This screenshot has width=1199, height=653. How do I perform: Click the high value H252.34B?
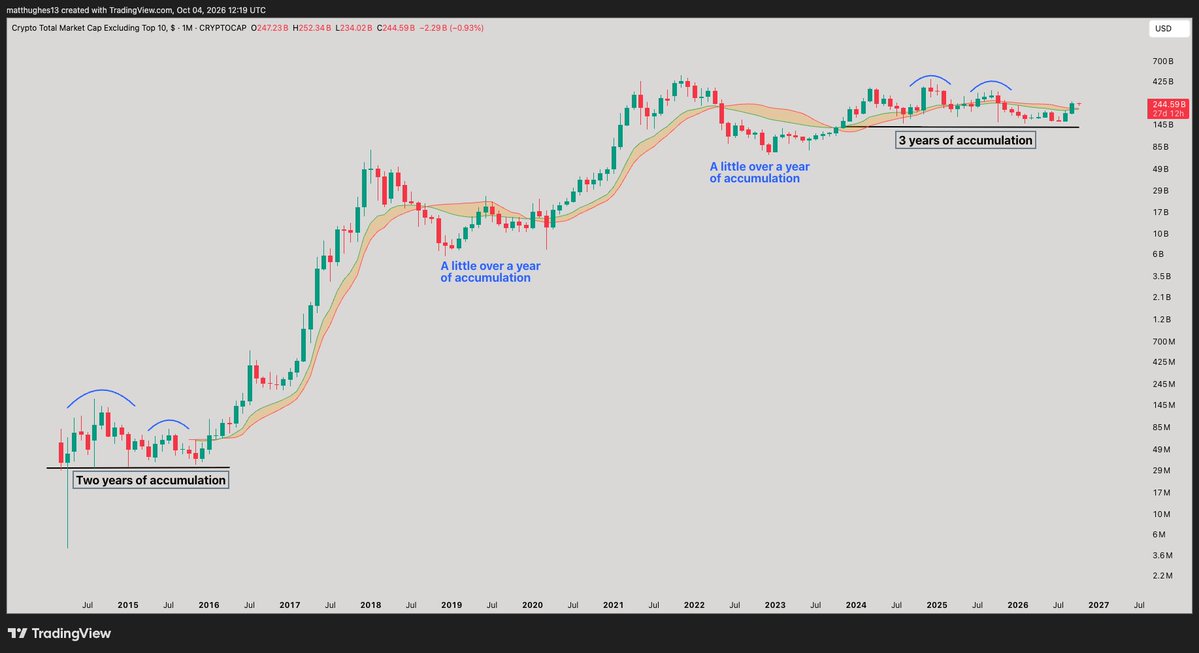tap(312, 28)
